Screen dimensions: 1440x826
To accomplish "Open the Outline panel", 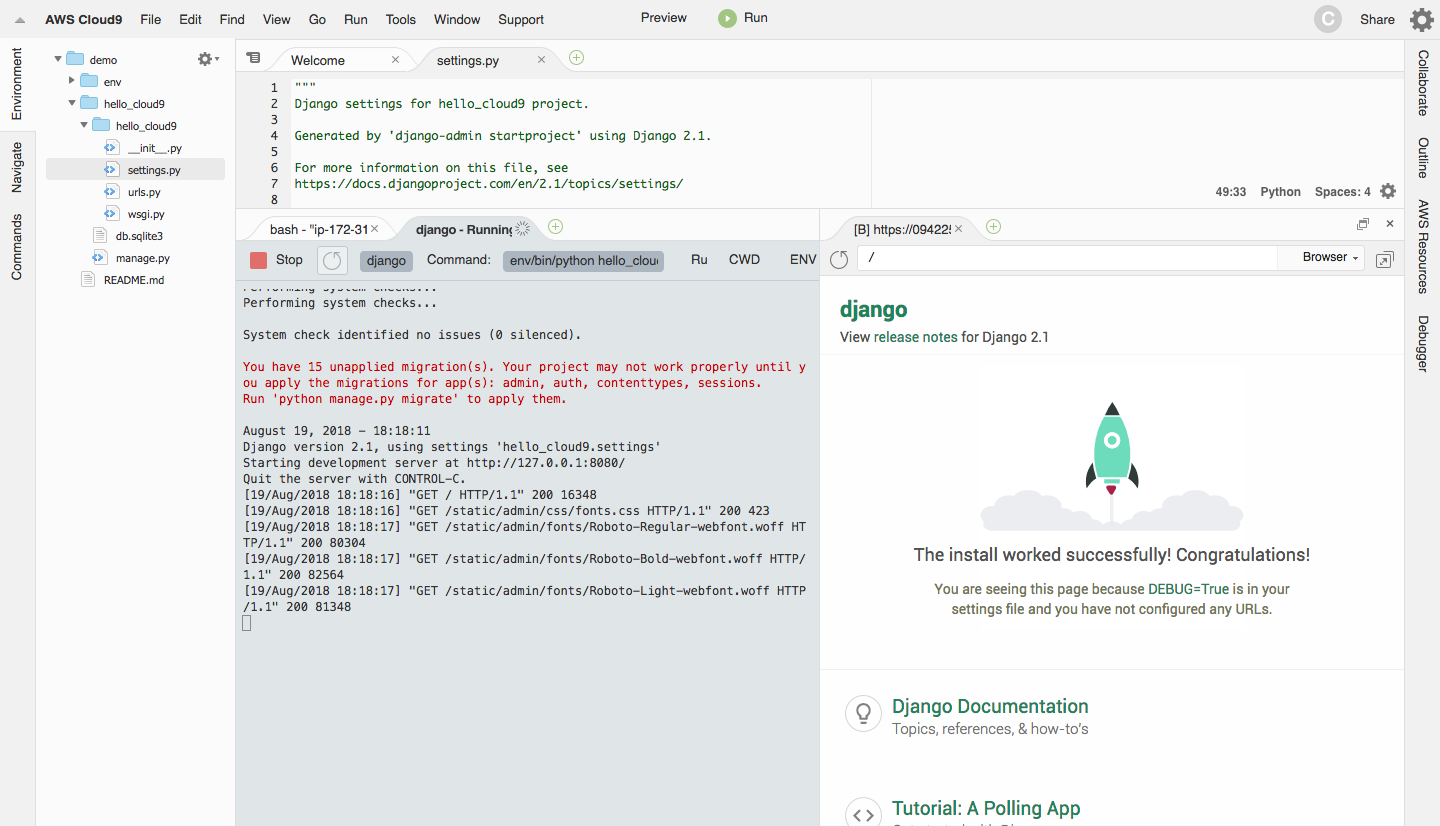I will tap(1422, 158).
